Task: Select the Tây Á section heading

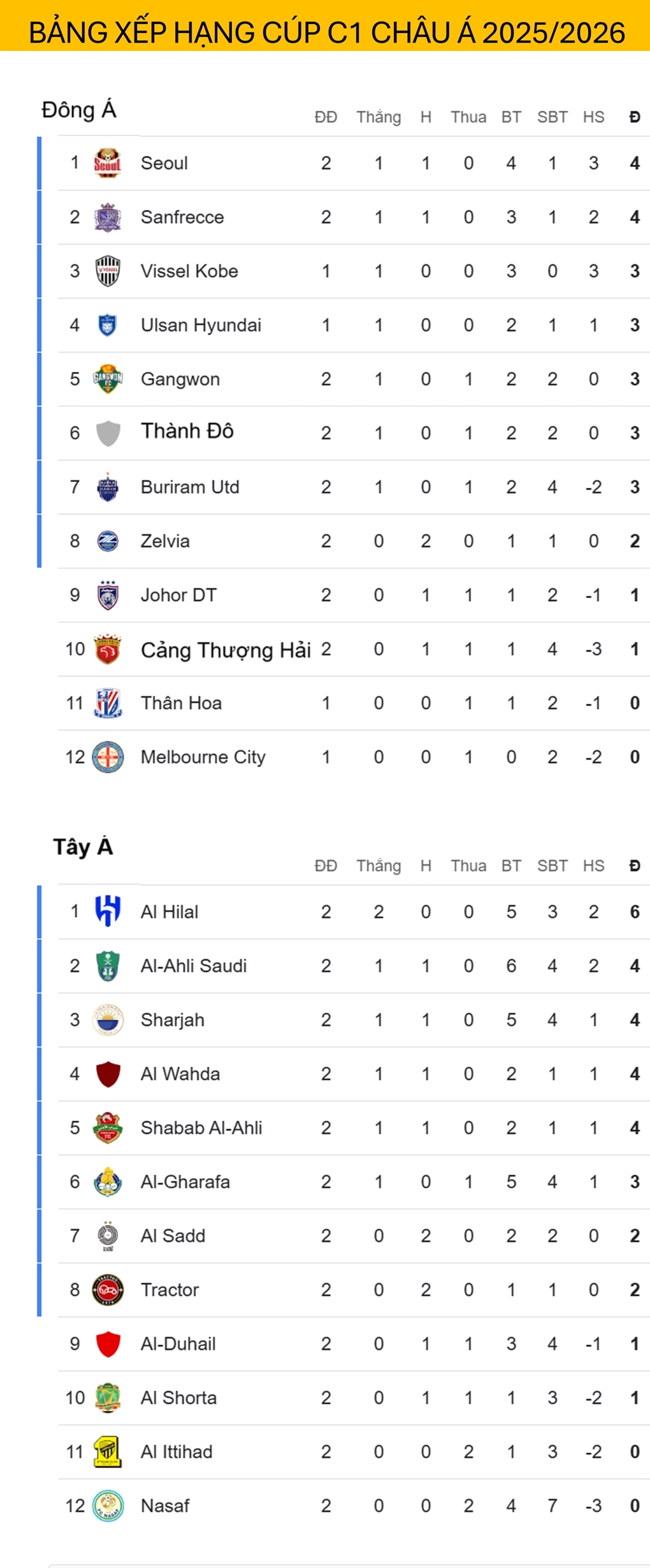Action: tap(83, 847)
